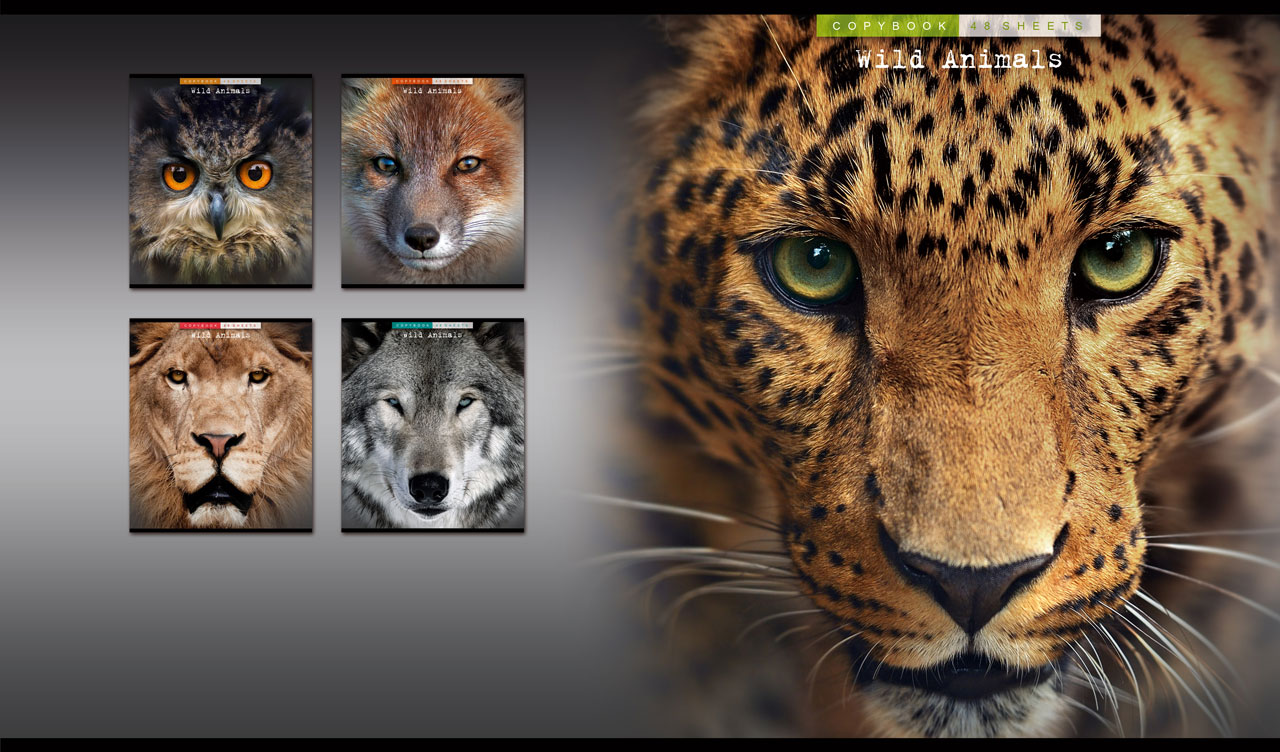Select the large Wild Animals title
This screenshot has height=752, width=1280.
coord(959,60)
